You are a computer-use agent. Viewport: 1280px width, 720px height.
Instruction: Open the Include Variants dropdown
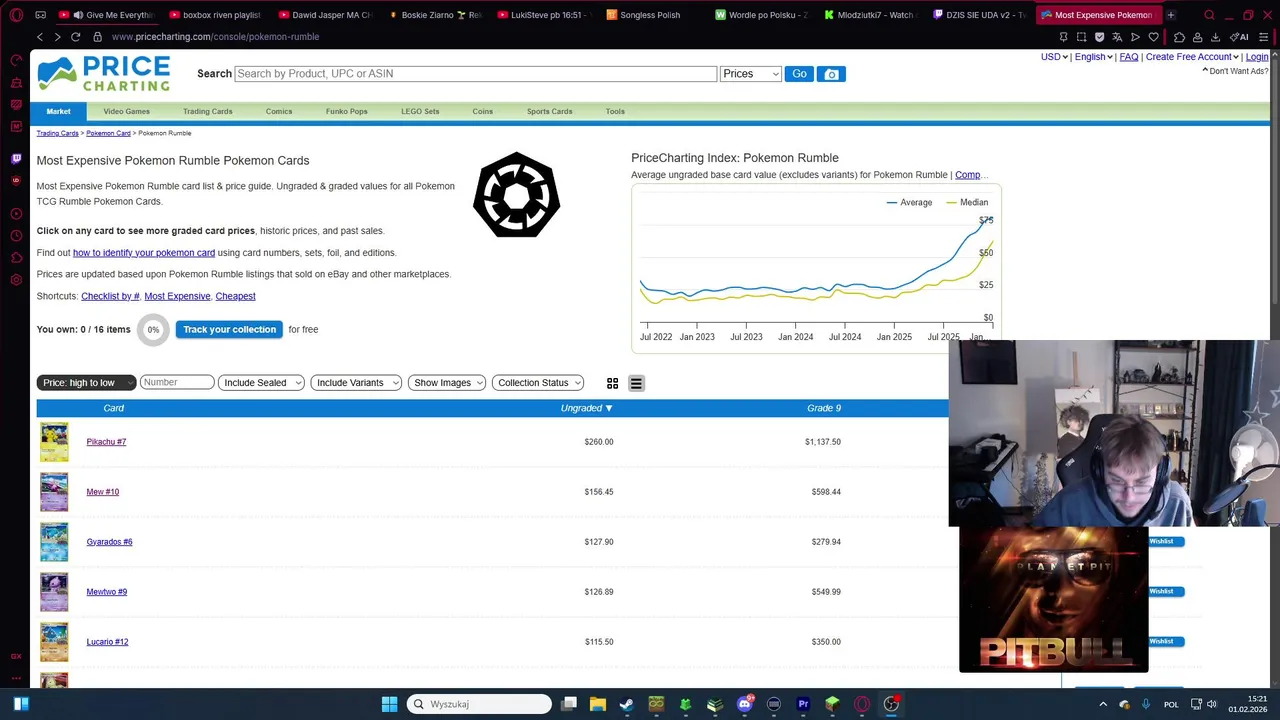356,383
